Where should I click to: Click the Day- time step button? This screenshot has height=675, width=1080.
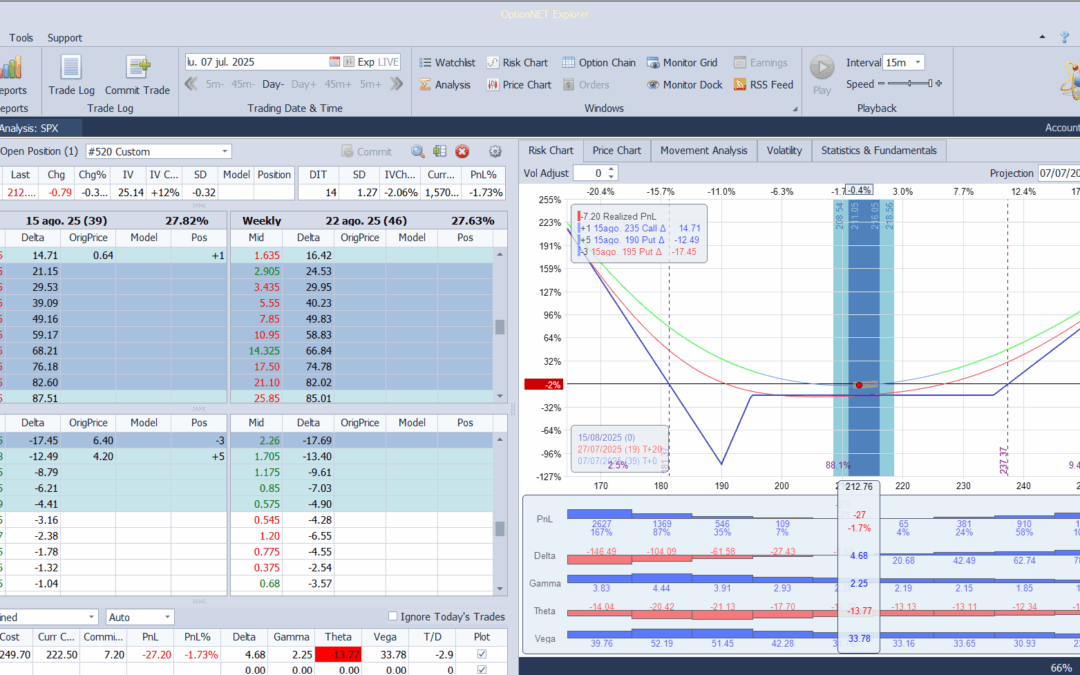273,84
